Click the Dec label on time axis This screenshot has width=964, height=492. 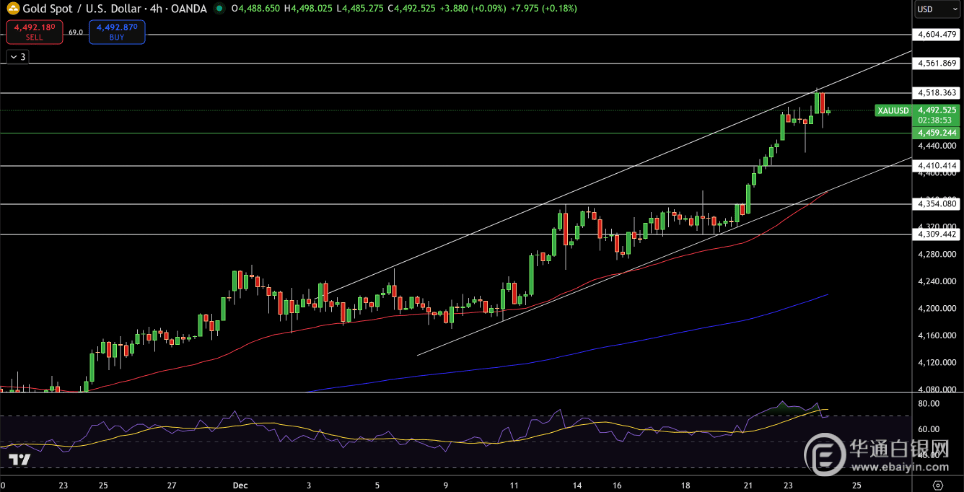coord(239,485)
